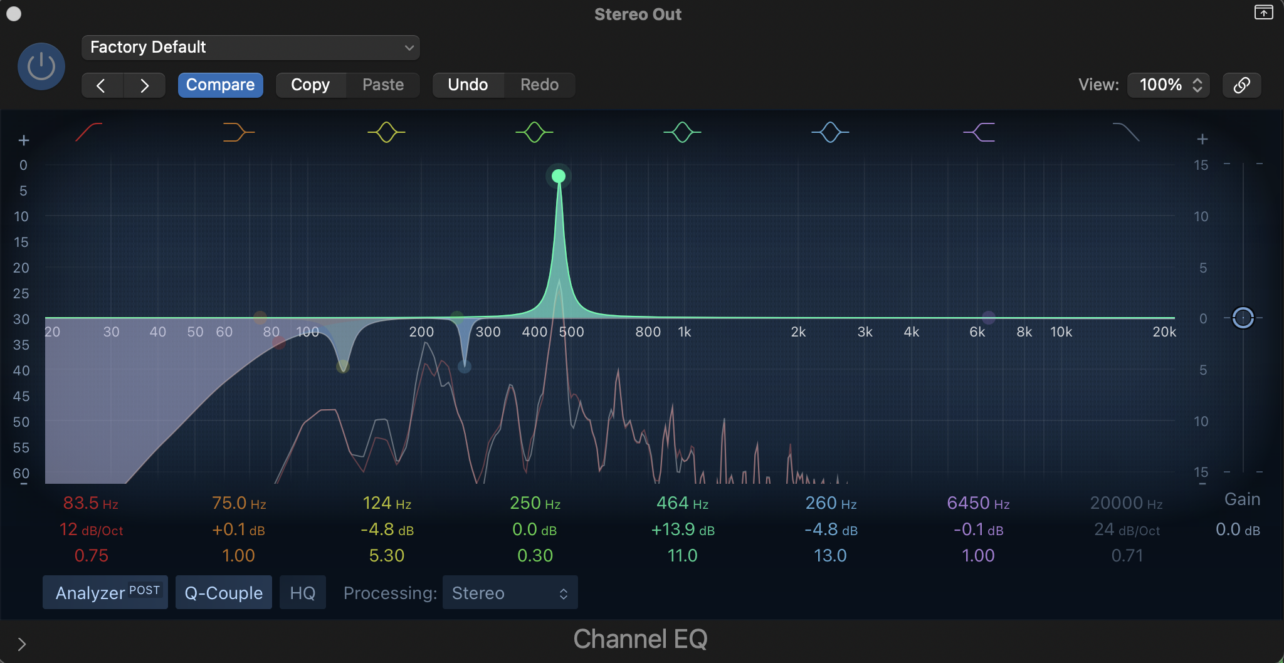Click Undo to revert the last change
The image size is (1284, 663).
(468, 85)
